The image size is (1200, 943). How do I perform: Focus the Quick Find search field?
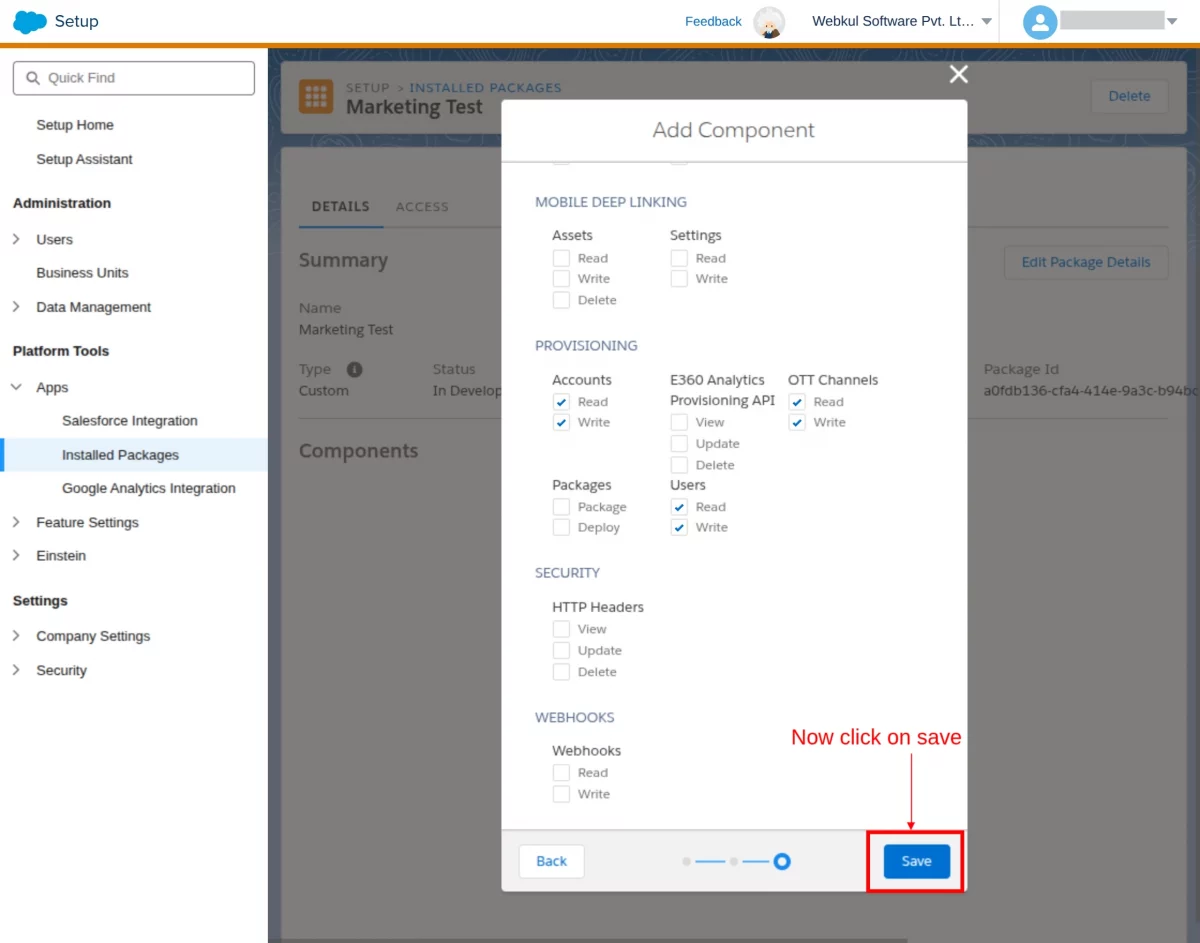pos(134,78)
